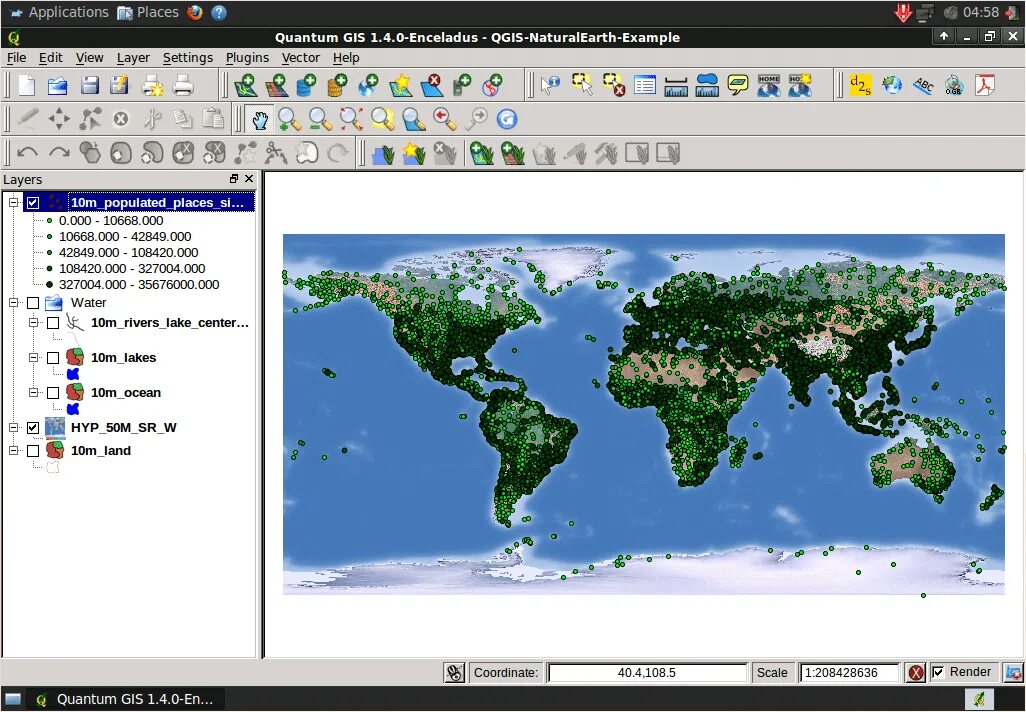Open the Vector menu
Screen dimensions: 1026x712
point(300,58)
